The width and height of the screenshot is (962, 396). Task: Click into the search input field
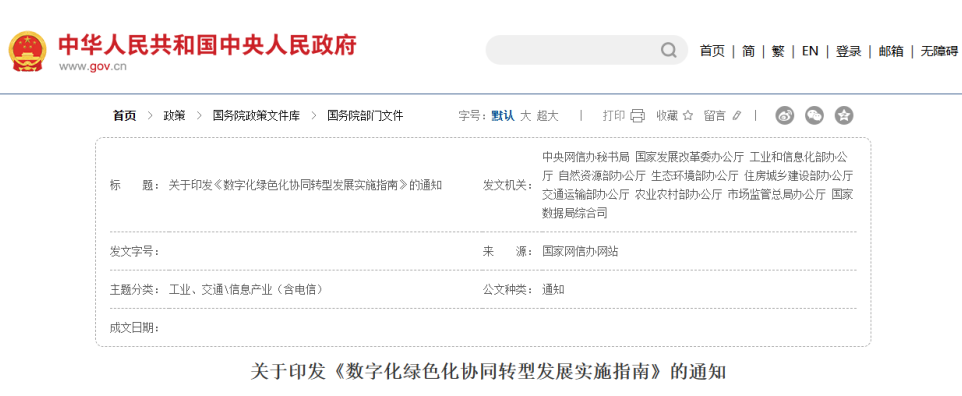[572, 50]
